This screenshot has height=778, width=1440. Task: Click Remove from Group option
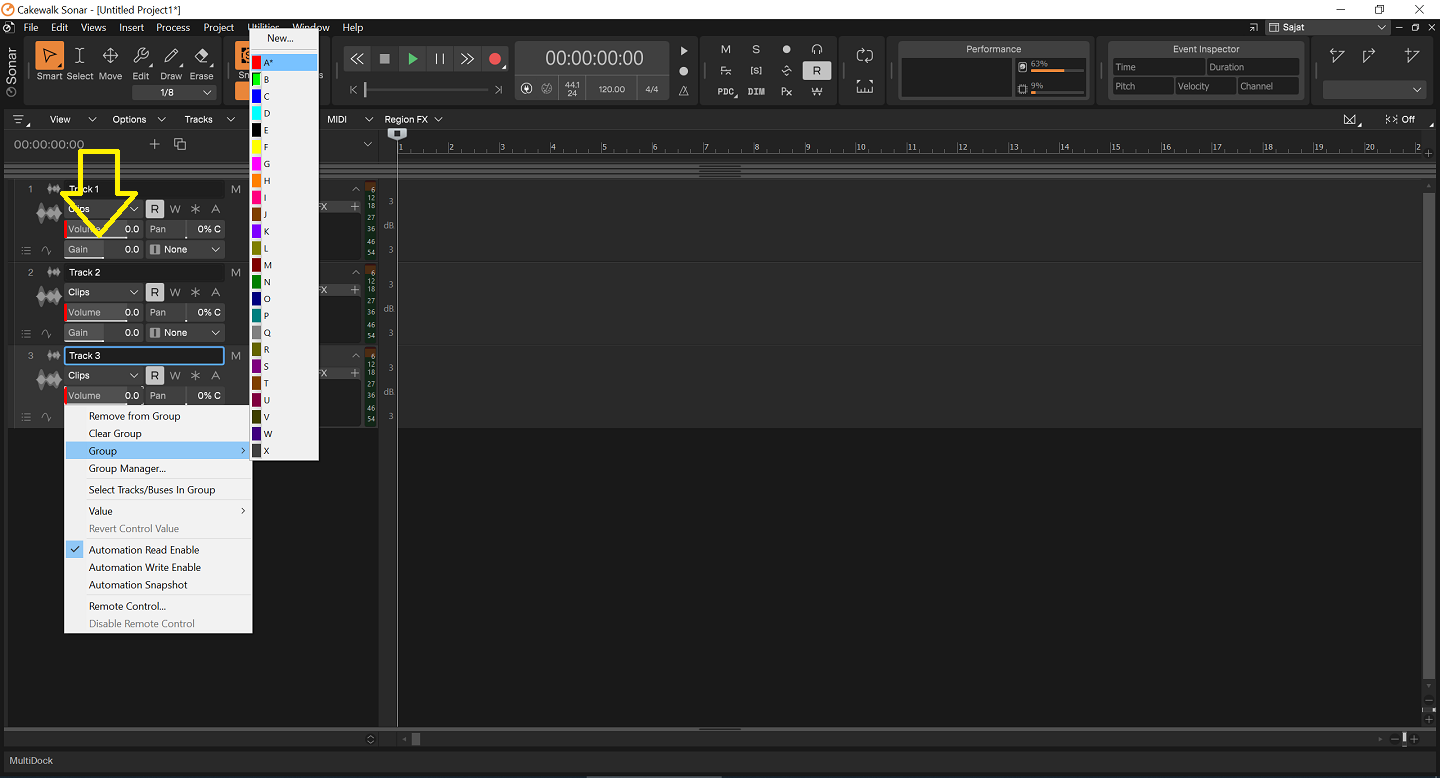pos(134,416)
